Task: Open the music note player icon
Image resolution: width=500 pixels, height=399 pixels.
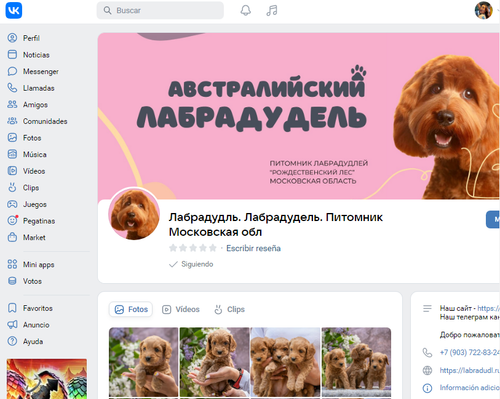Action: (272, 10)
